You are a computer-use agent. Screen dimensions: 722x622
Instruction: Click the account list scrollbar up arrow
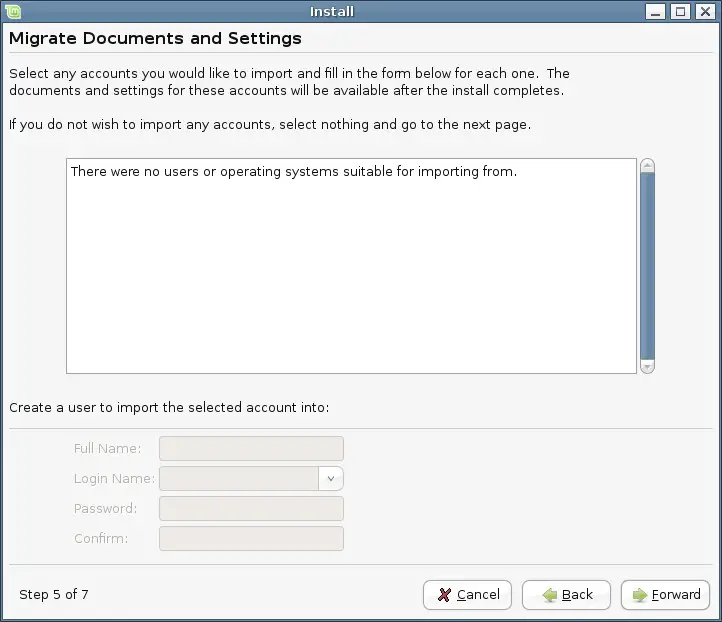pyautogui.click(x=647, y=165)
